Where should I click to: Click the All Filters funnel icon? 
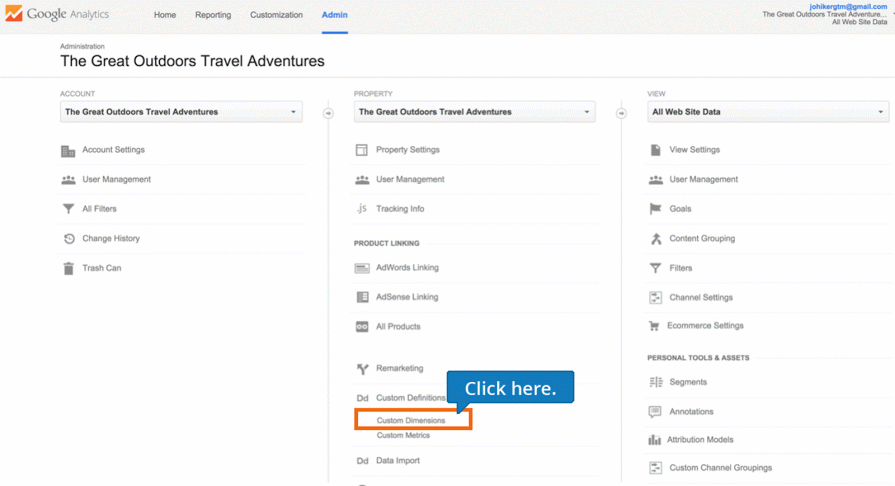coord(68,209)
